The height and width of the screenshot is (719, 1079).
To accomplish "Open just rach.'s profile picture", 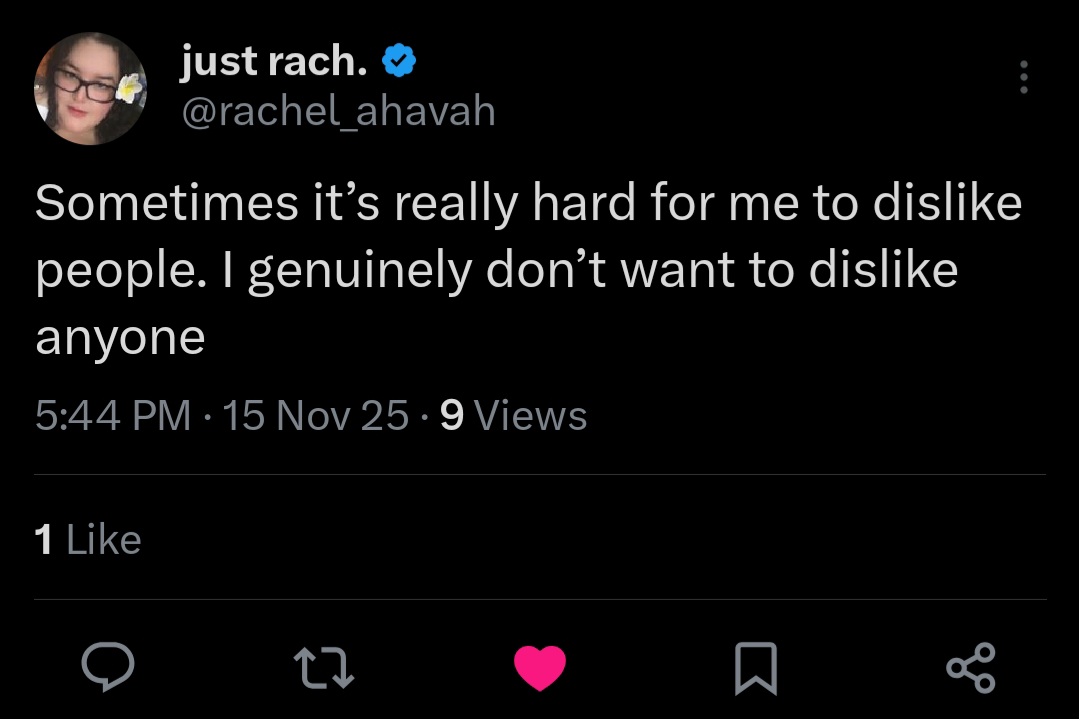I will click(90, 89).
